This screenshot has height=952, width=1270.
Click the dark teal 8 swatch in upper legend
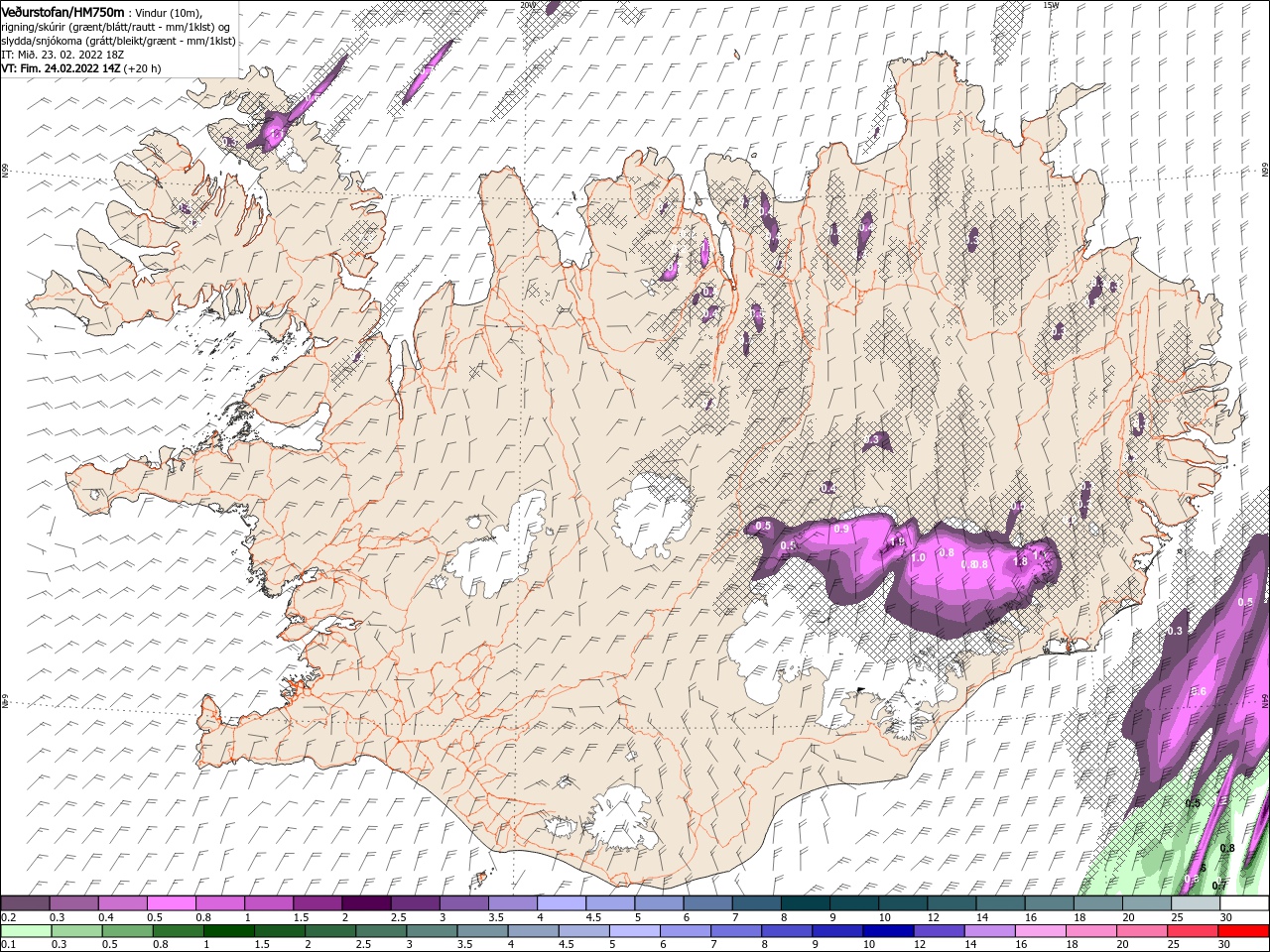point(805,903)
